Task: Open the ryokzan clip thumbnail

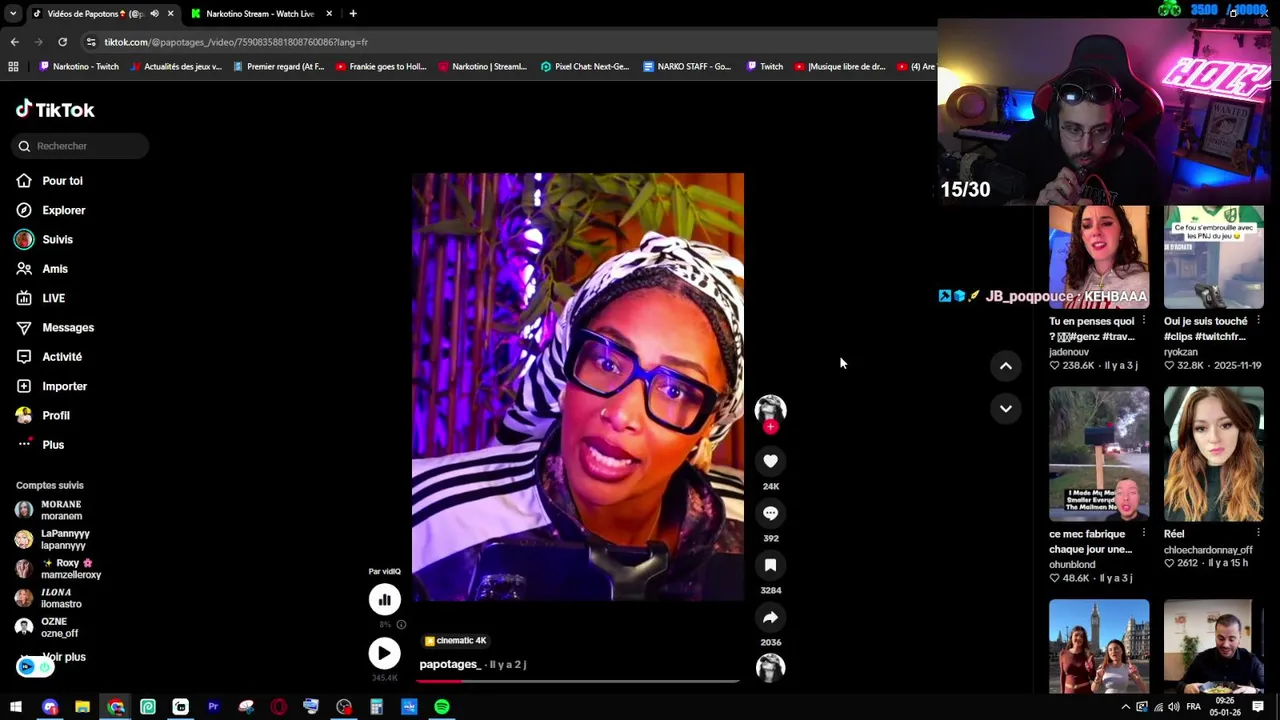Action: coord(1214,257)
